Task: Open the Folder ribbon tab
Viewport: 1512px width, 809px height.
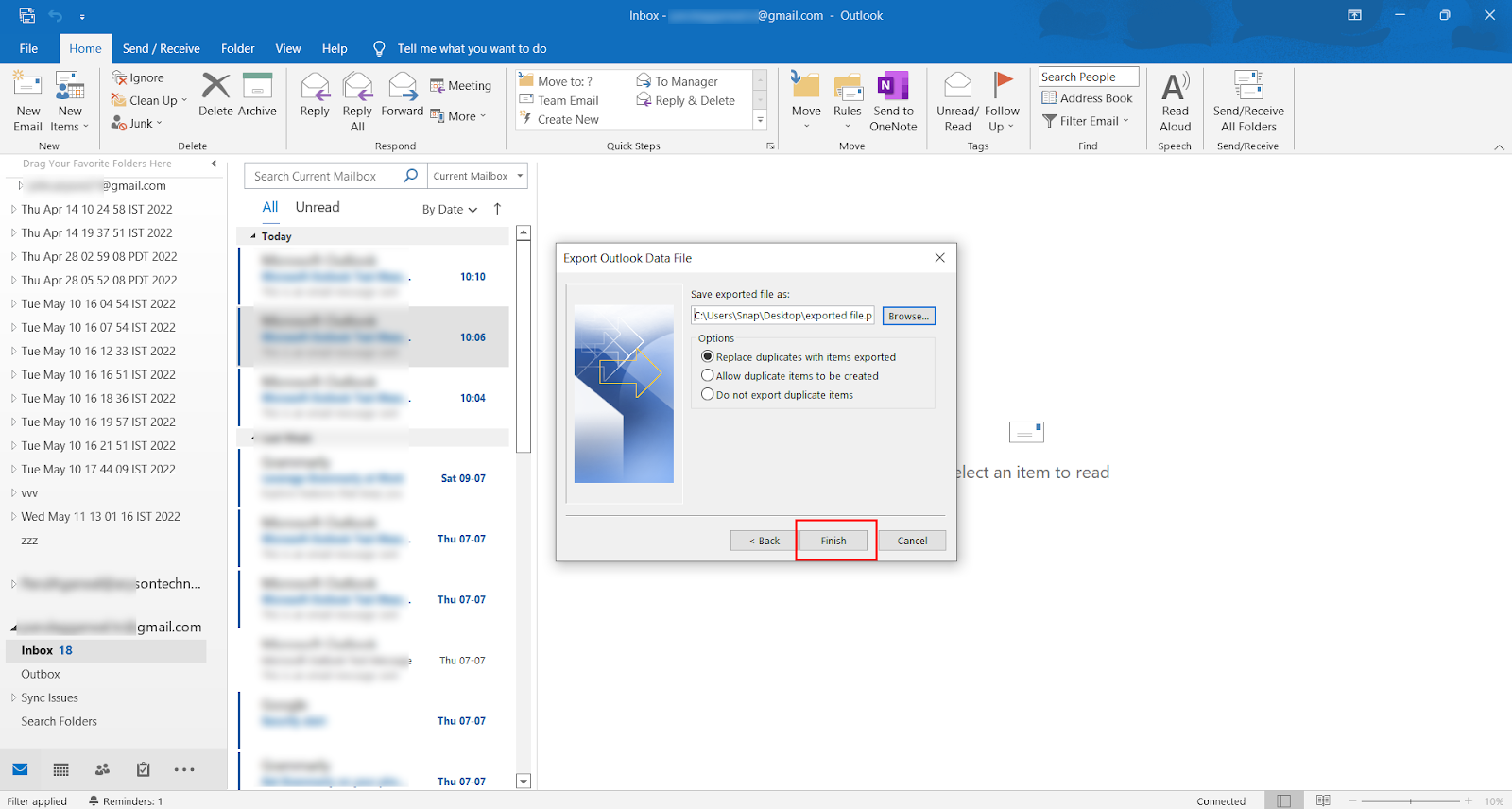Action: click(237, 48)
